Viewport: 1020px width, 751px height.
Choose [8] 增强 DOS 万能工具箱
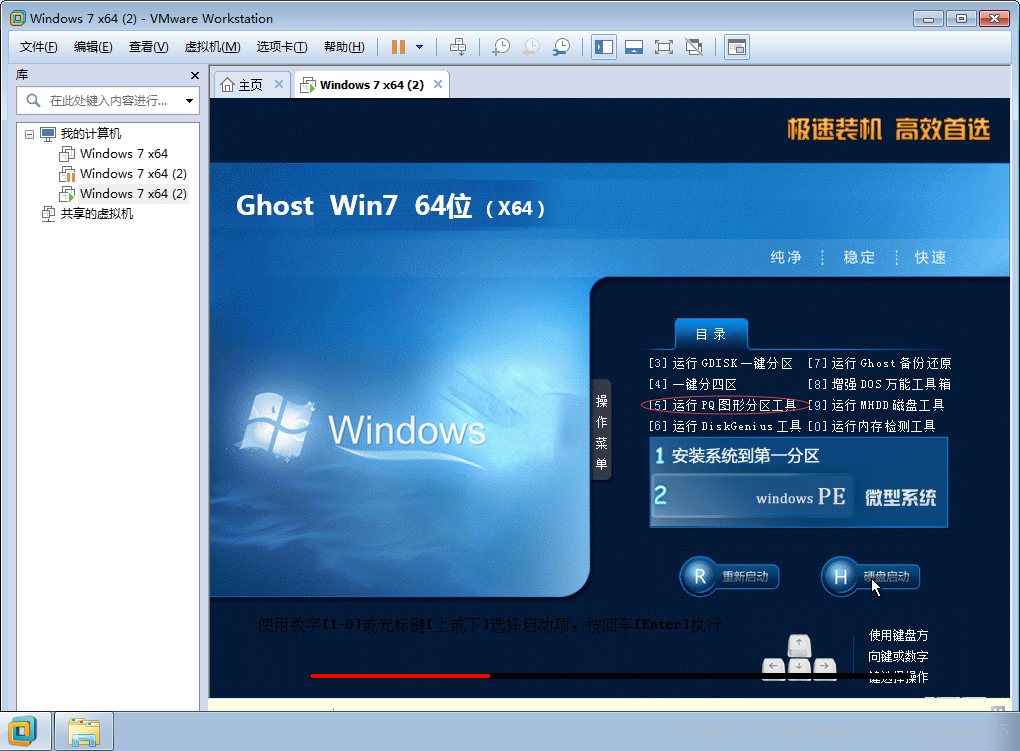coord(879,384)
